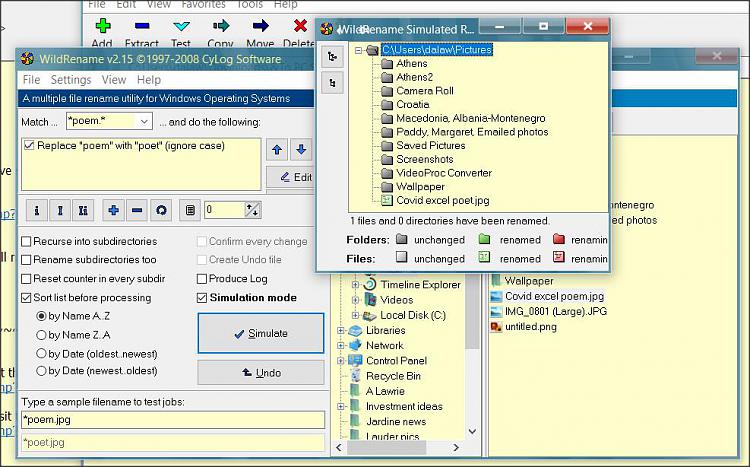Expand the Network node
The width and height of the screenshot is (750, 467).
pyautogui.click(x=341, y=345)
